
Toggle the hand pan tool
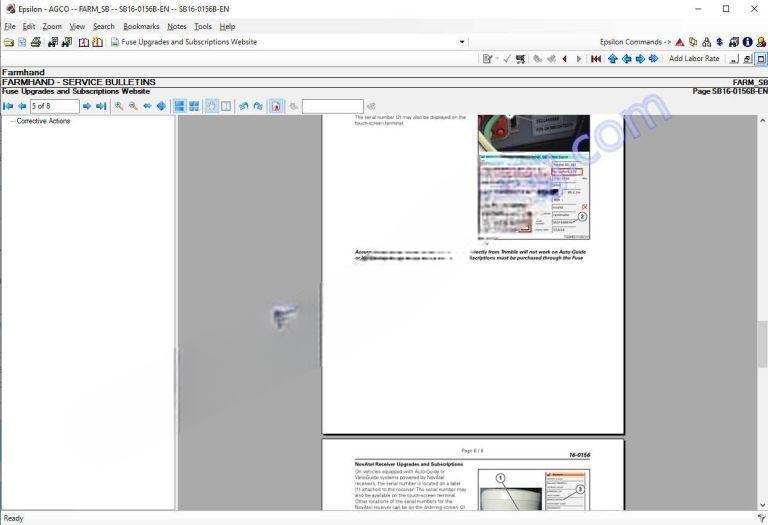(x=212, y=106)
